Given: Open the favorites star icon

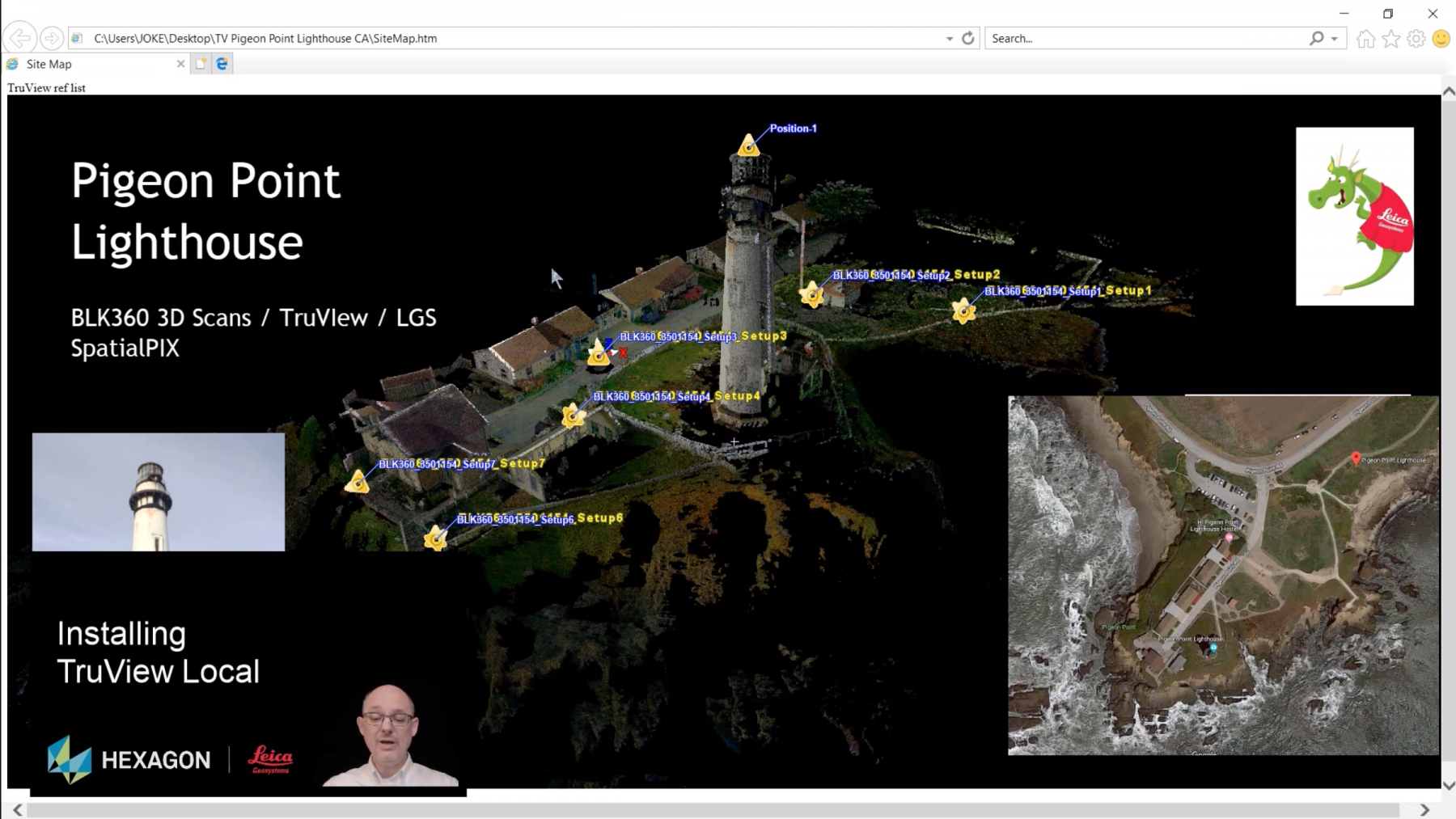Looking at the screenshot, I should click(1390, 39).
